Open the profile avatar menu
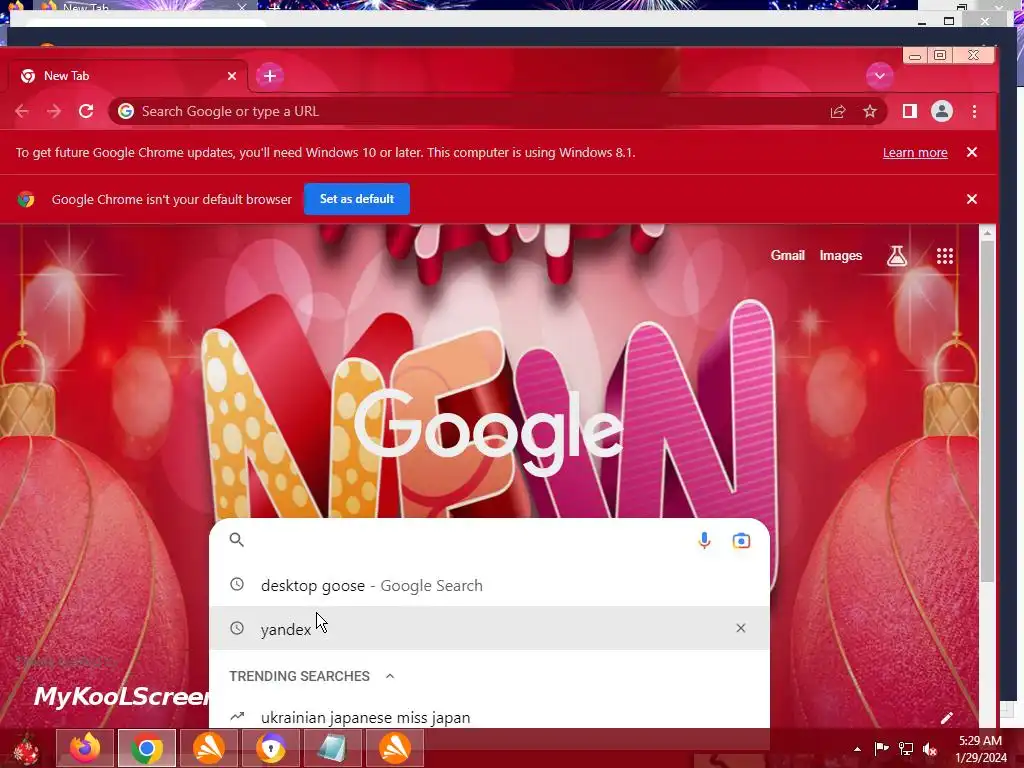 (x=942, y=112)
